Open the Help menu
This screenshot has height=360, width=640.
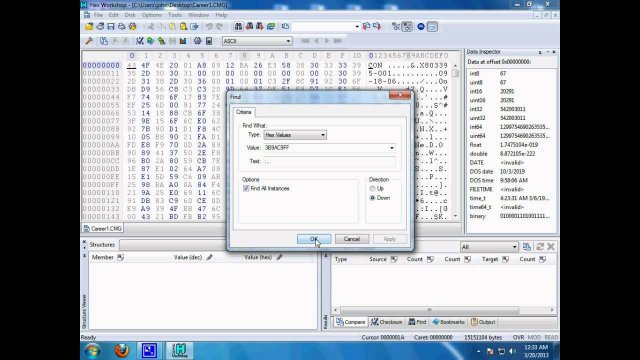[221, 15]
